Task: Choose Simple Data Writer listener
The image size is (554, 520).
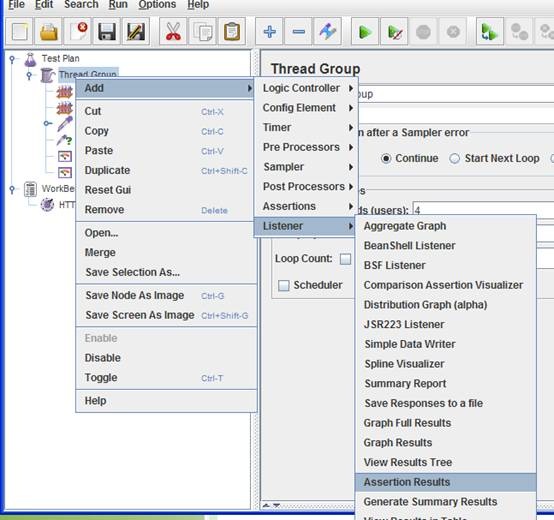Action: tap(446, 344)
